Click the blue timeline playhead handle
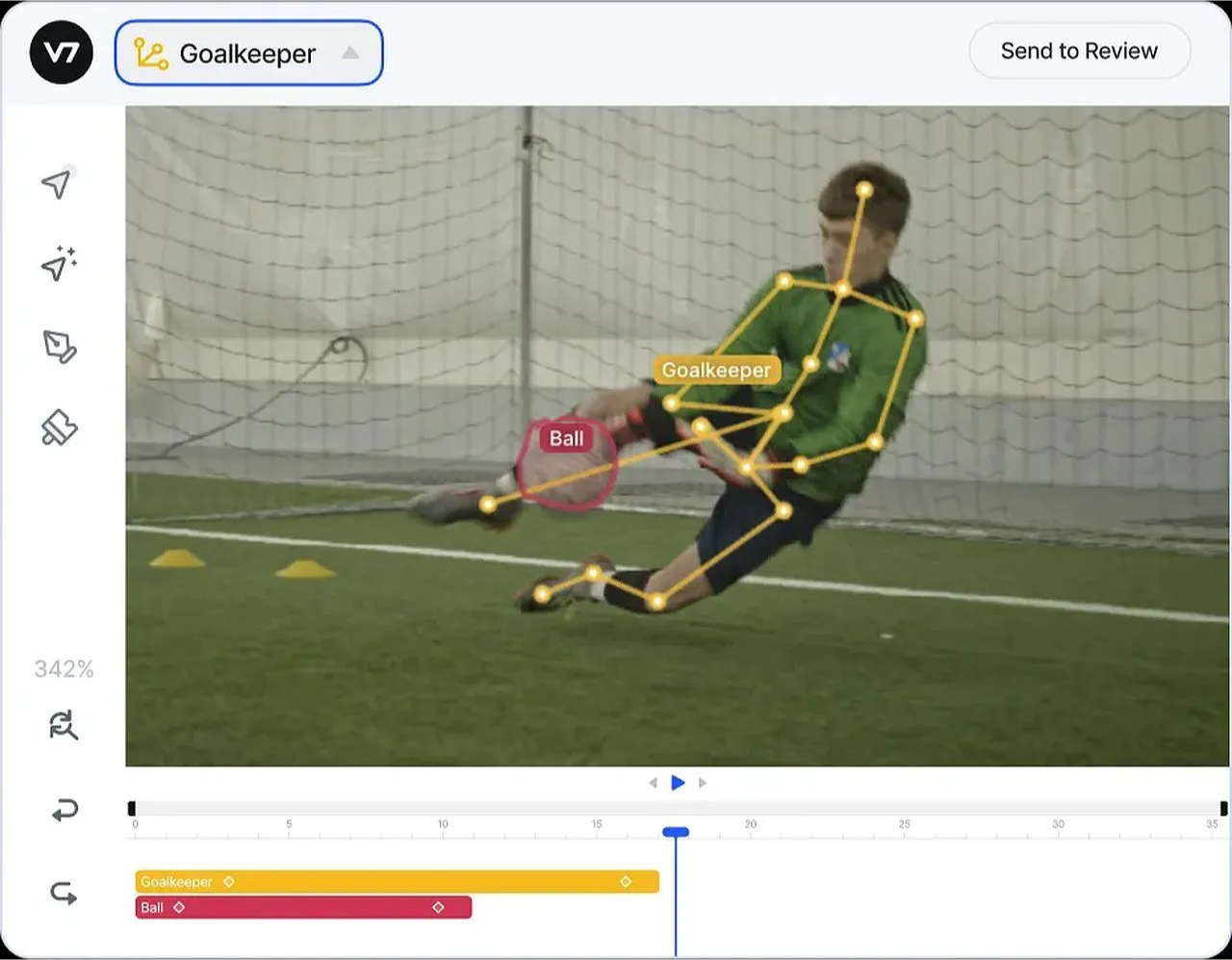 tap(676, 832)
